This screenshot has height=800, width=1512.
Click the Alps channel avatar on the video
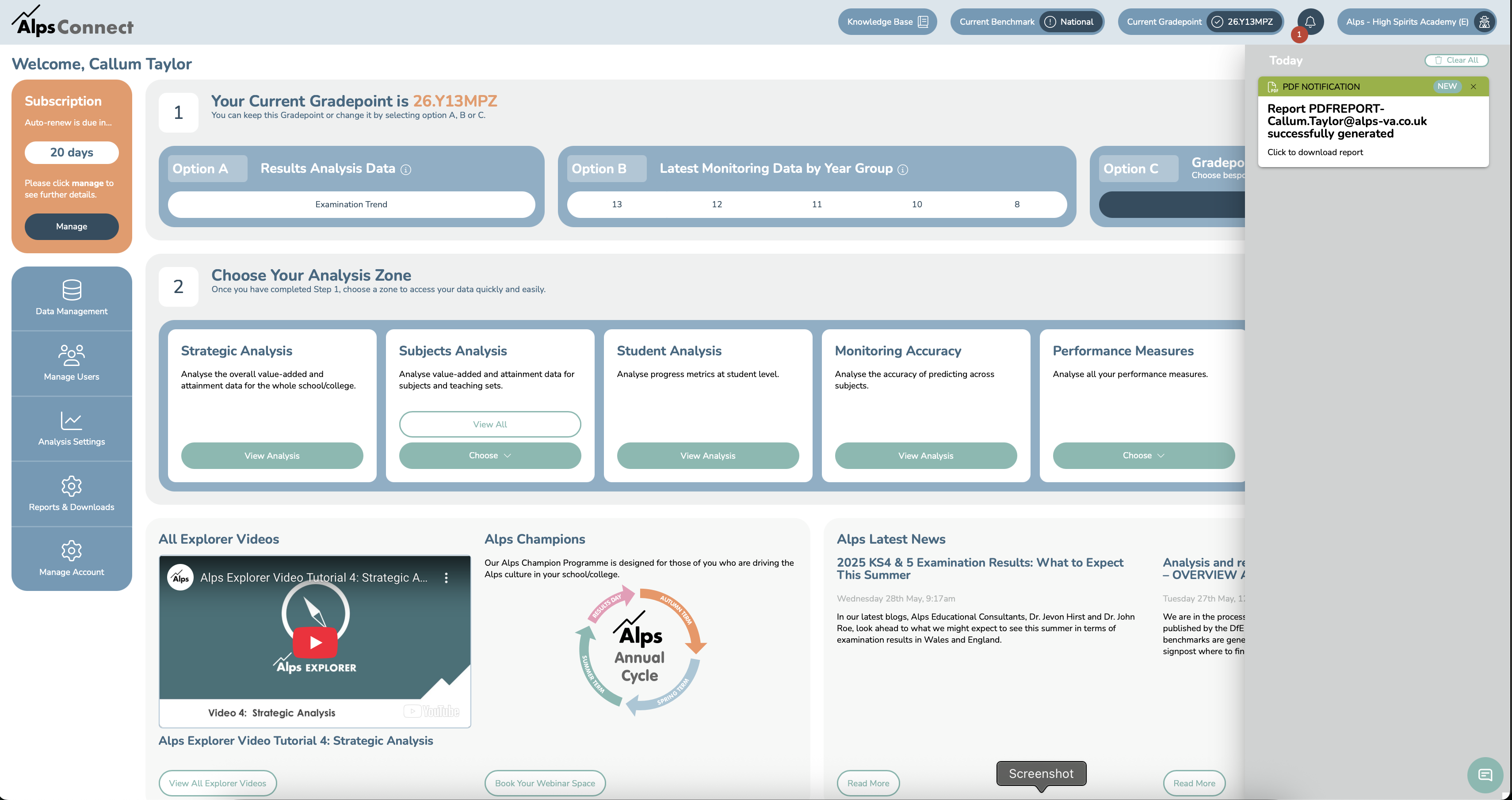point(180,578)
